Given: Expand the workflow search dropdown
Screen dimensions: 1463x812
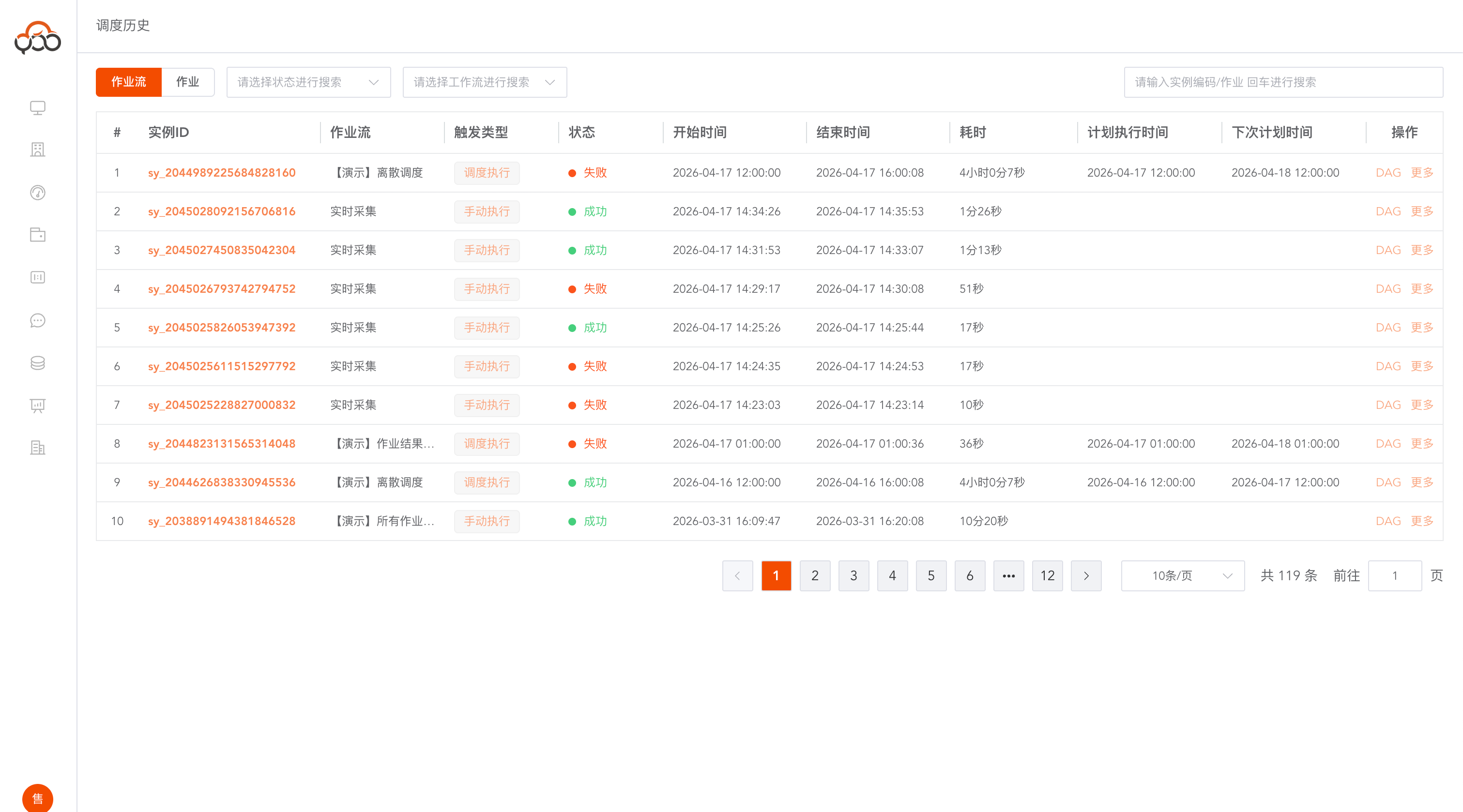Looking at the screenshot, I should click(x=485, y=82).
